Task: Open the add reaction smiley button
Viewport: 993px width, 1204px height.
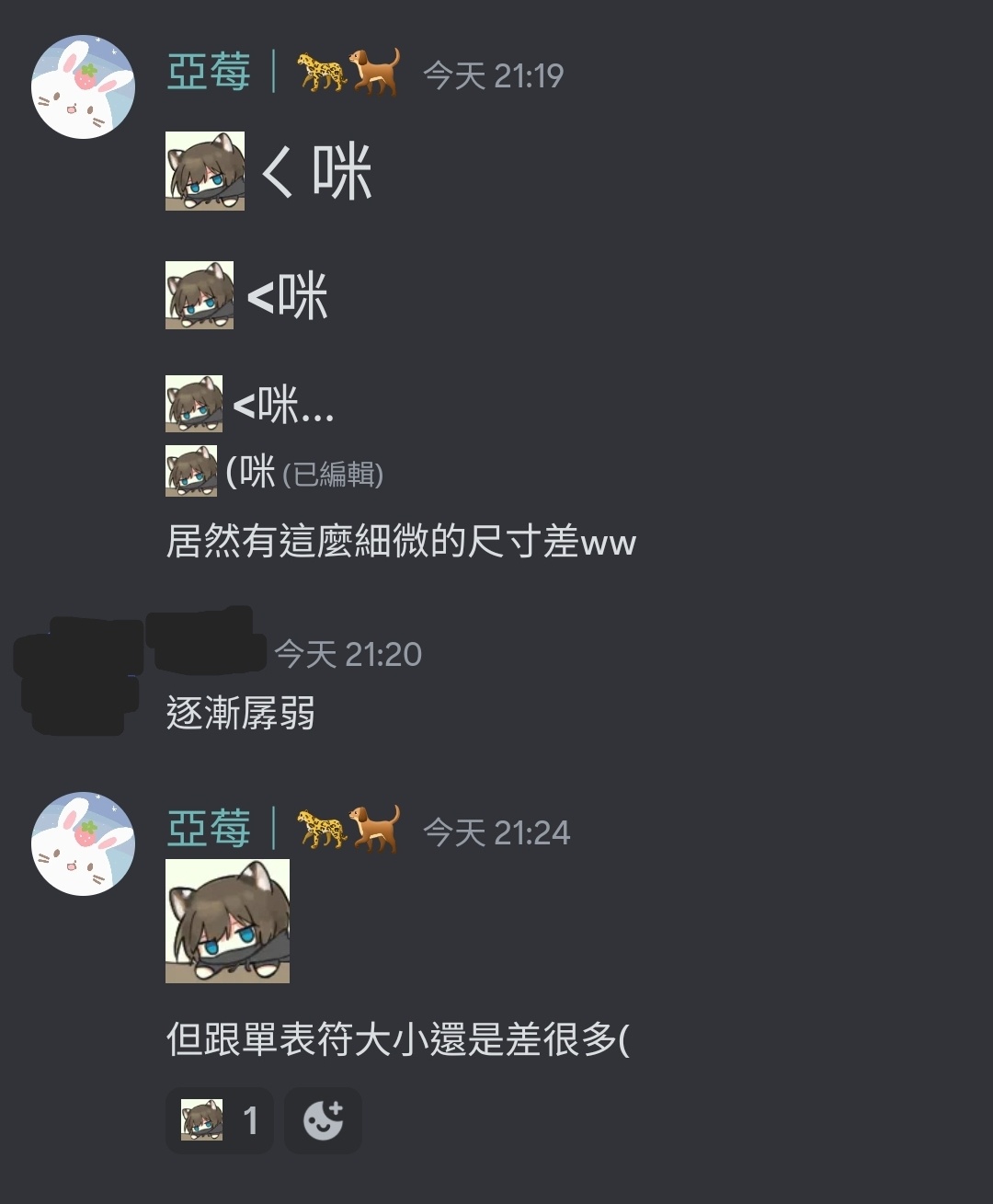Action: point(323,1120)
